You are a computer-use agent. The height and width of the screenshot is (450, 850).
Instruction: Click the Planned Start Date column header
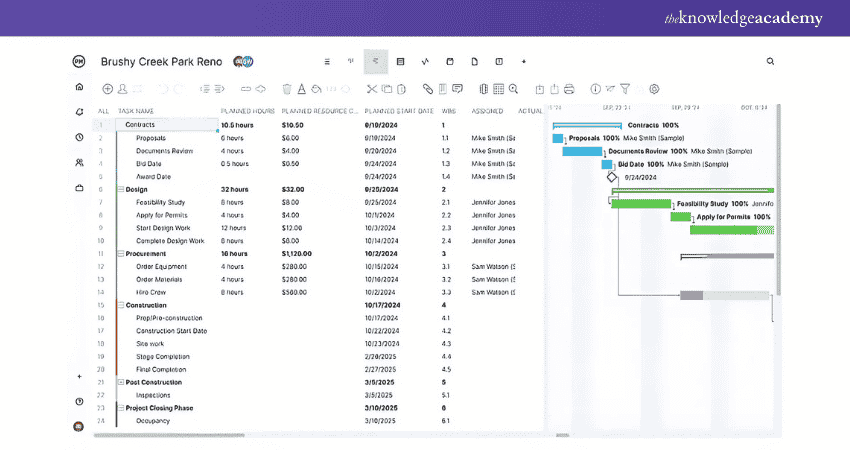pos(399,111)
